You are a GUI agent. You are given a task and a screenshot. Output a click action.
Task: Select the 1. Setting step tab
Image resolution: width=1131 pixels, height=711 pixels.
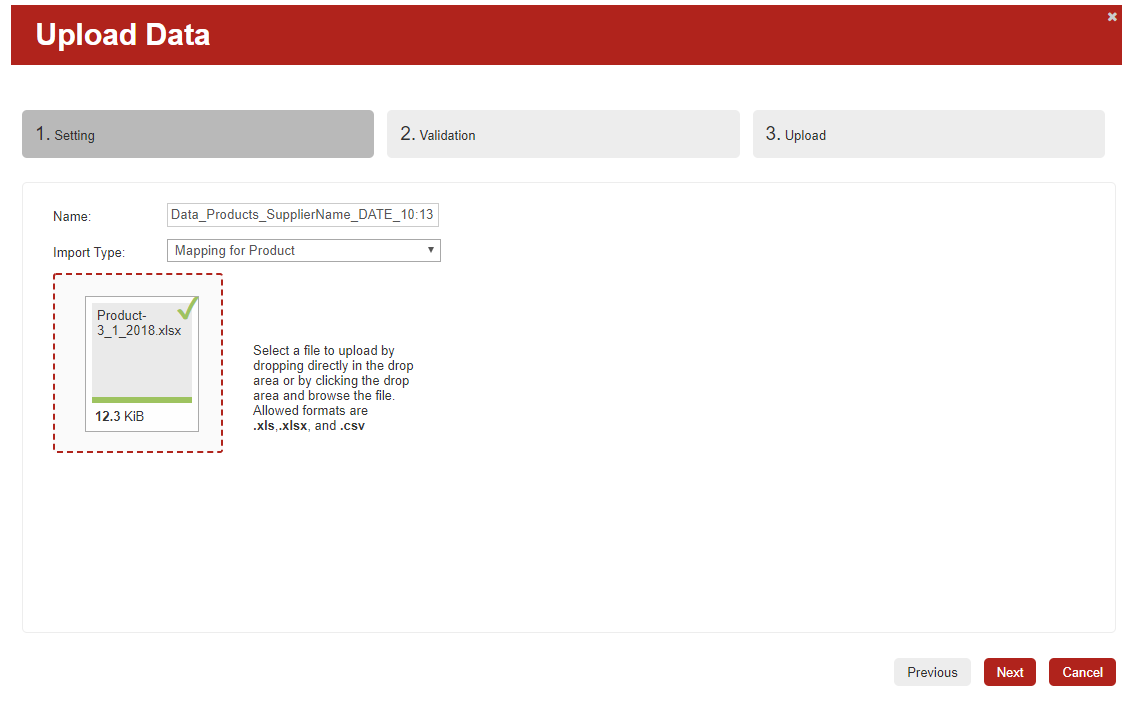click(198, 134)
